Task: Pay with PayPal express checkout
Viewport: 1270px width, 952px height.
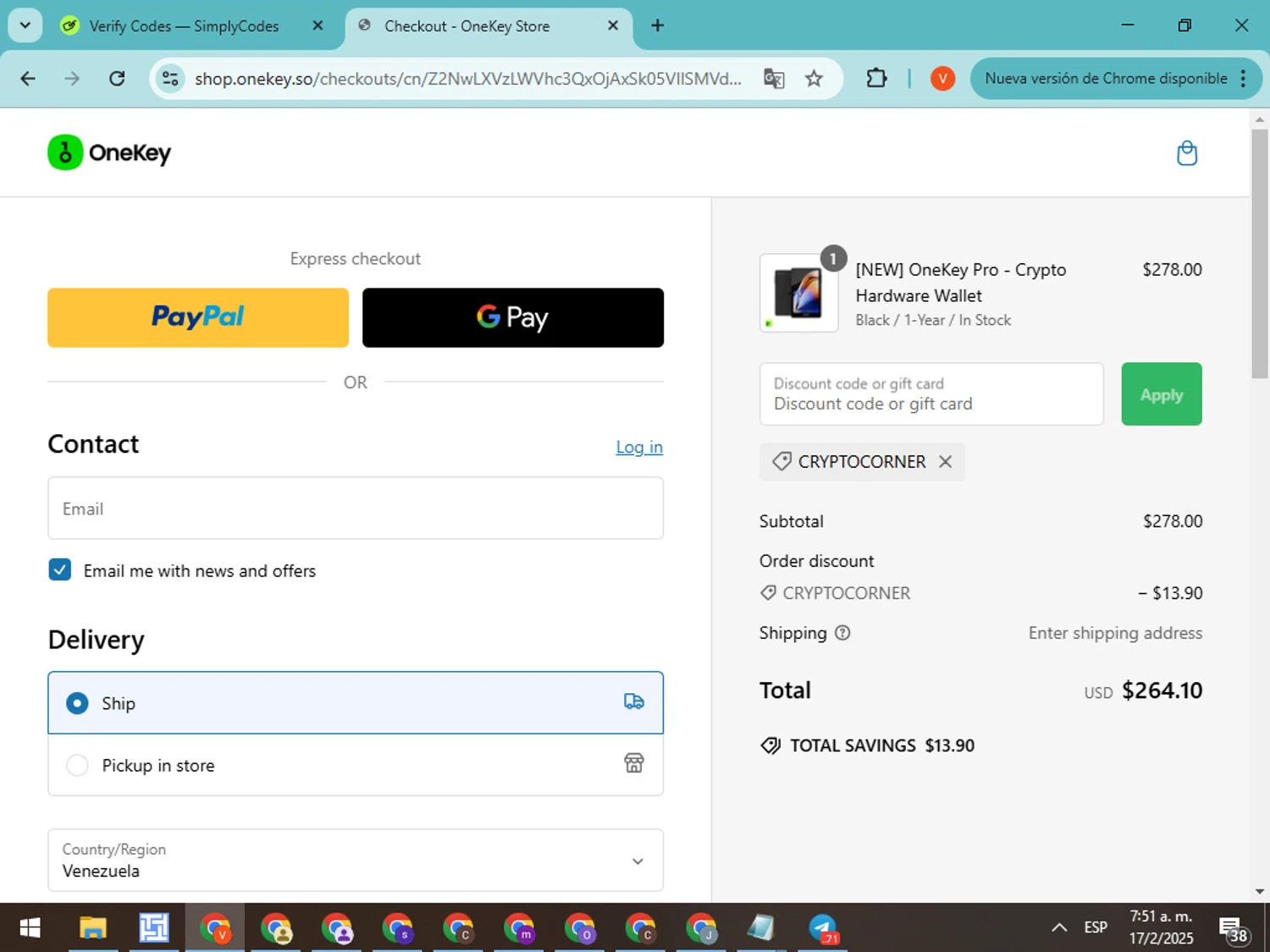Action: 198,317
